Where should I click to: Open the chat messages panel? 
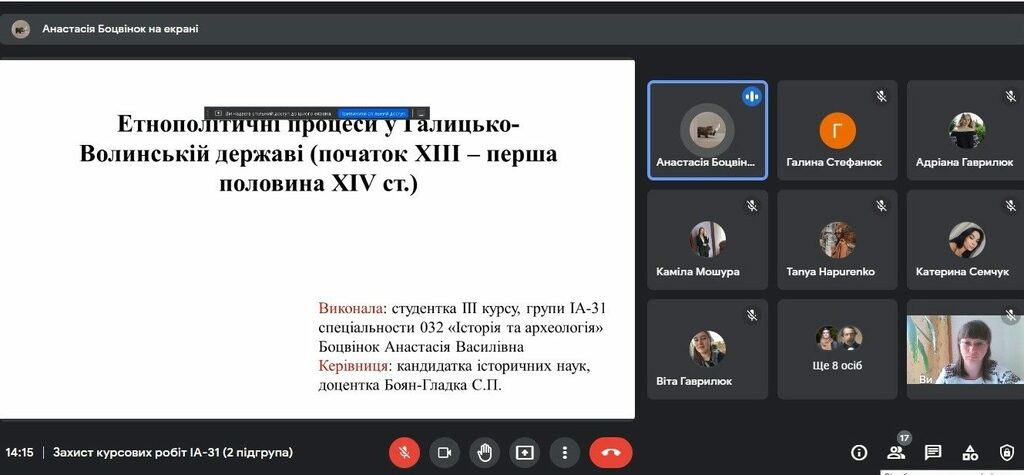click(x=932, y=452)
